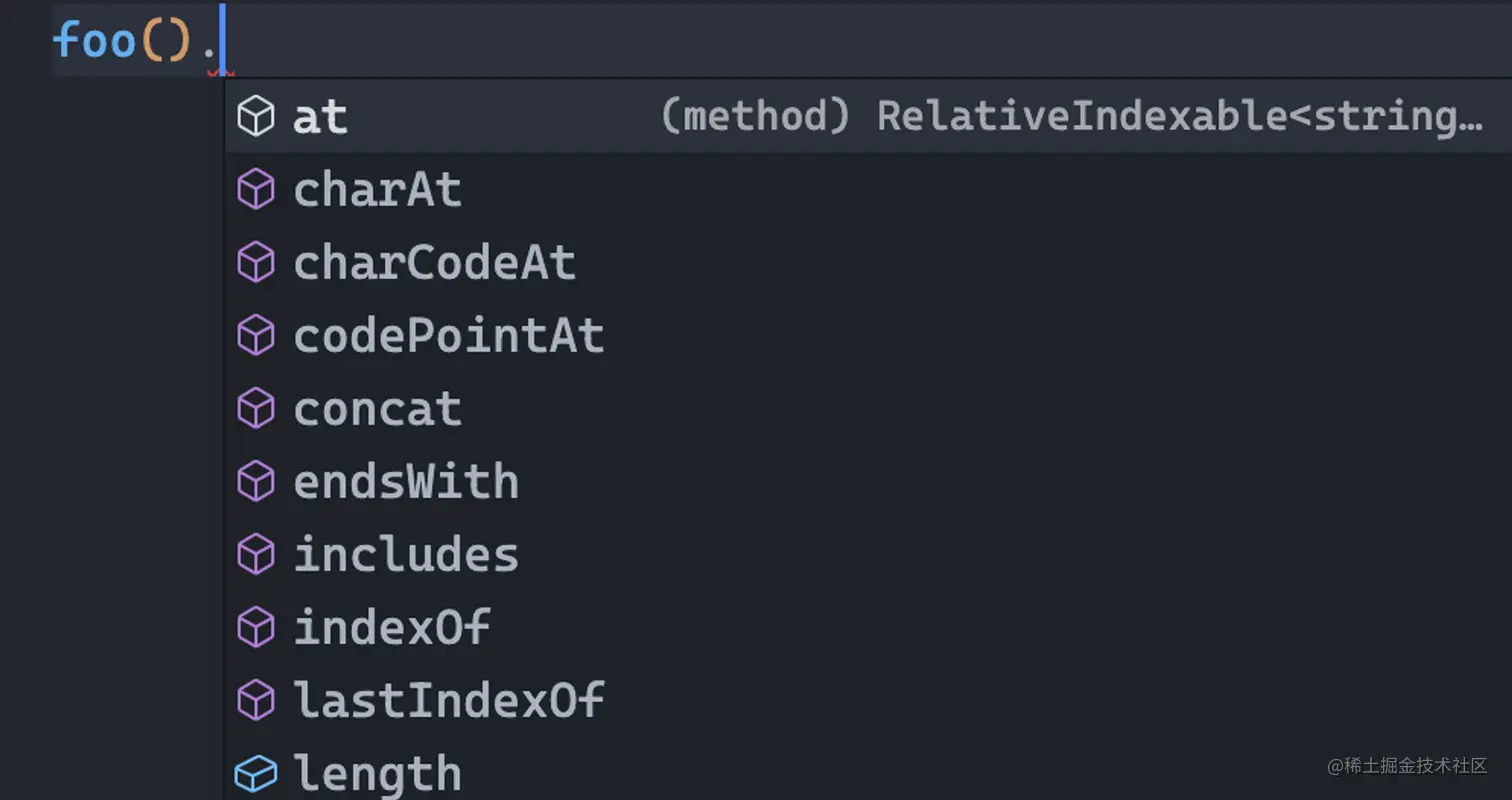1512x800 pixels.
Task: Click the foo() call in the editor
Action: point(121,41)
